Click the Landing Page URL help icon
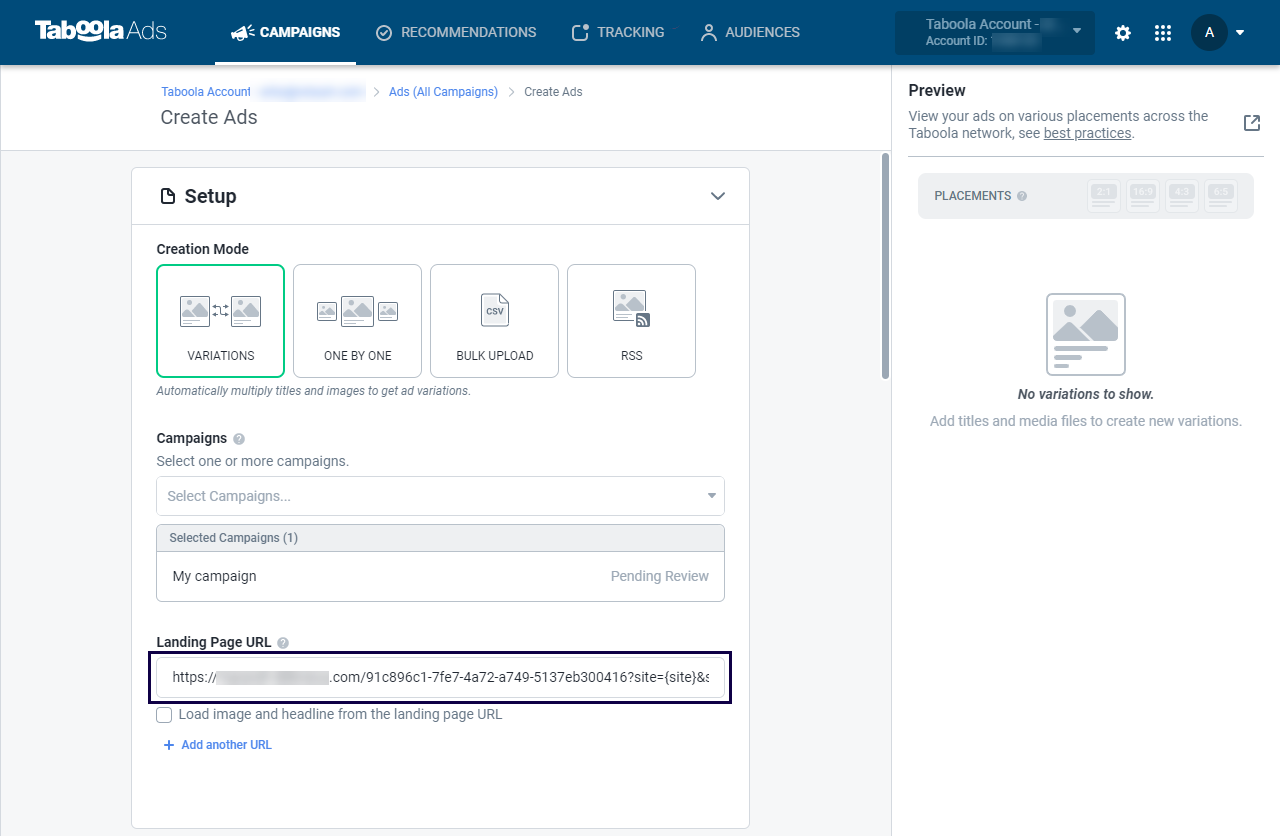Image resolution: width=1280 pixels, height=836 pixels. tap(283, 643)
